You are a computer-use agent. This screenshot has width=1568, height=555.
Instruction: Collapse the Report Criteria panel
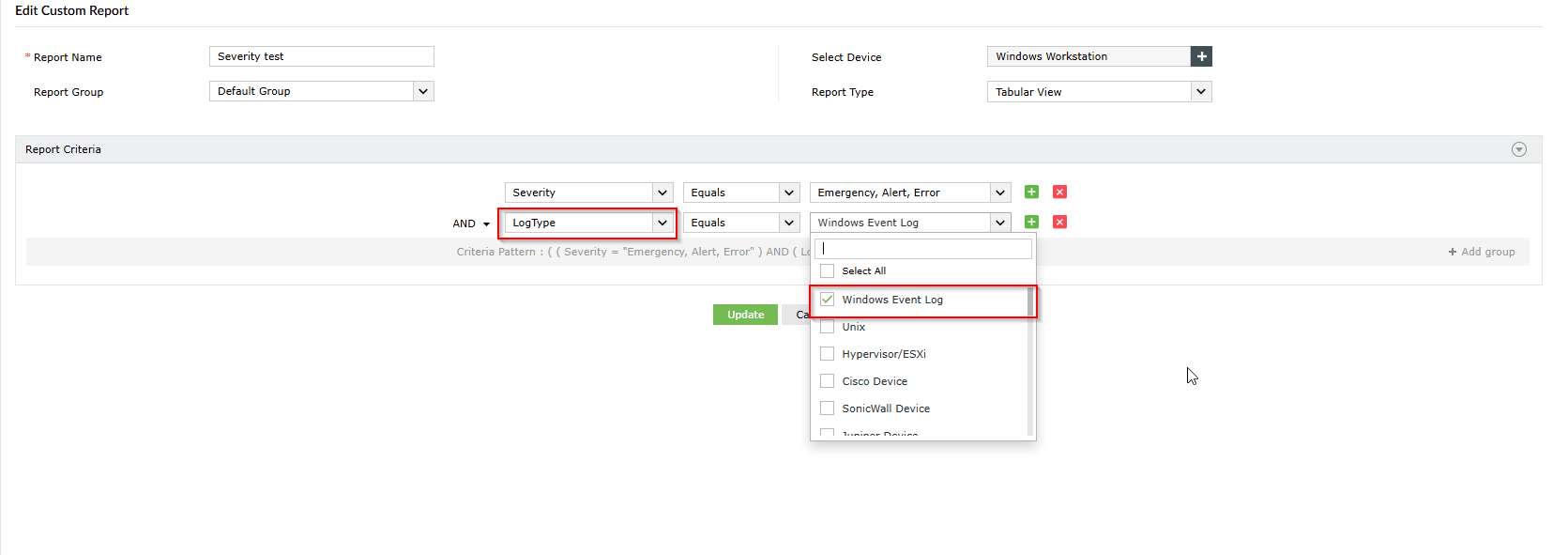[x=1518, y=149]
